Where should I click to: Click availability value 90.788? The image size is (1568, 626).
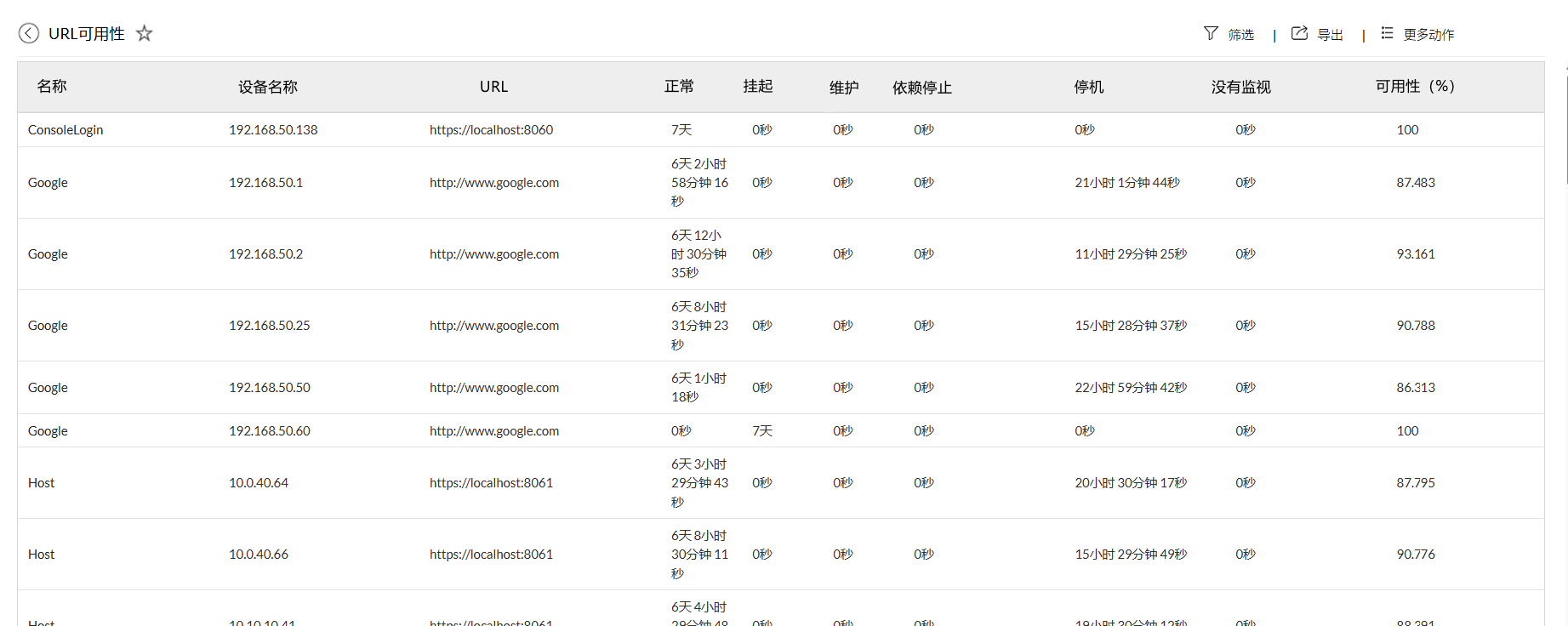[1416, 325]
